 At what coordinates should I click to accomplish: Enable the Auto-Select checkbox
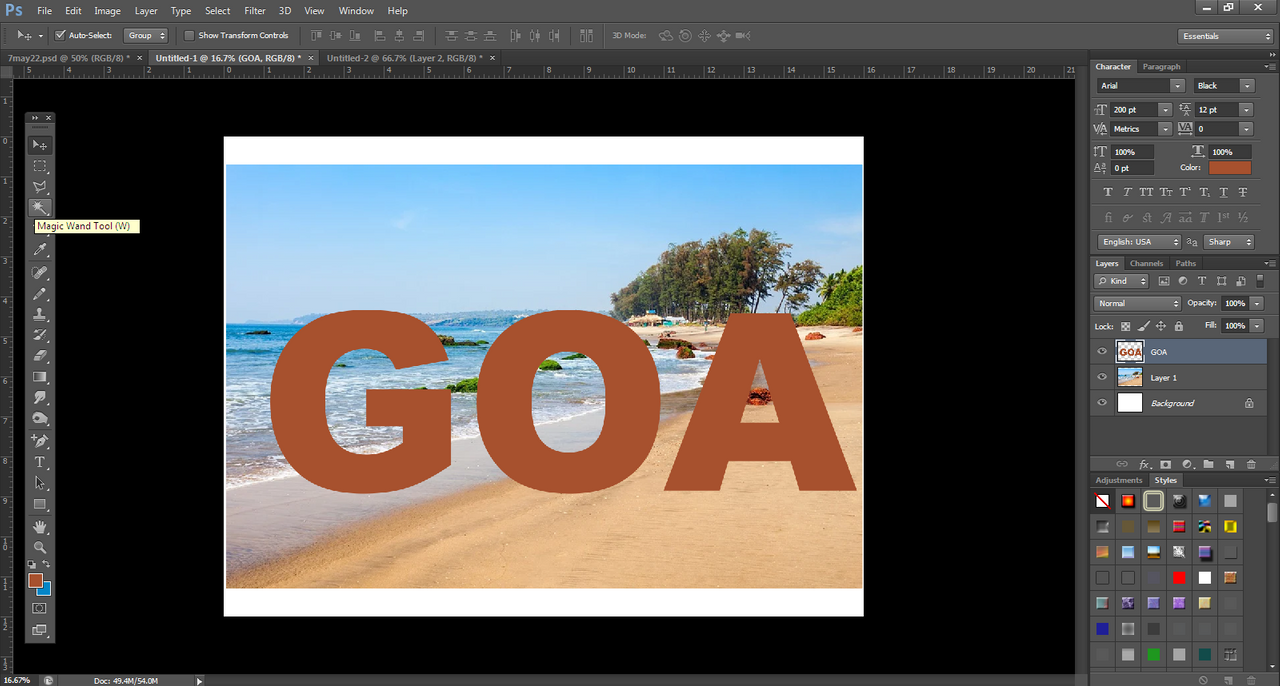coord(61,35)
